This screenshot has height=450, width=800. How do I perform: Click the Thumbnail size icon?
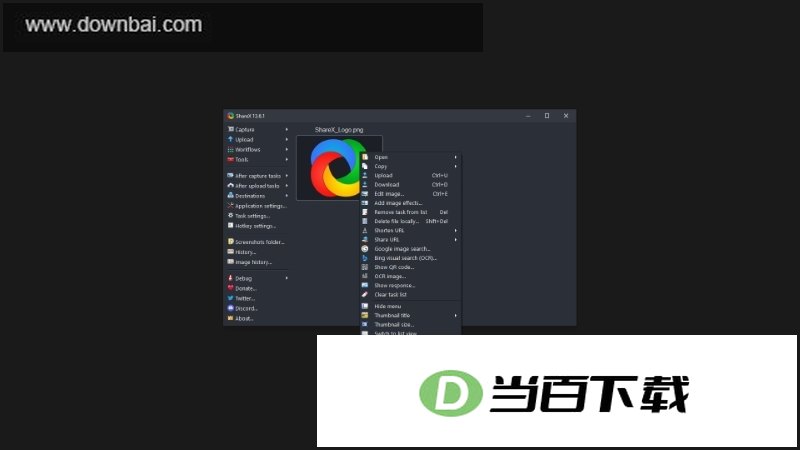click(x=365, y=324)
